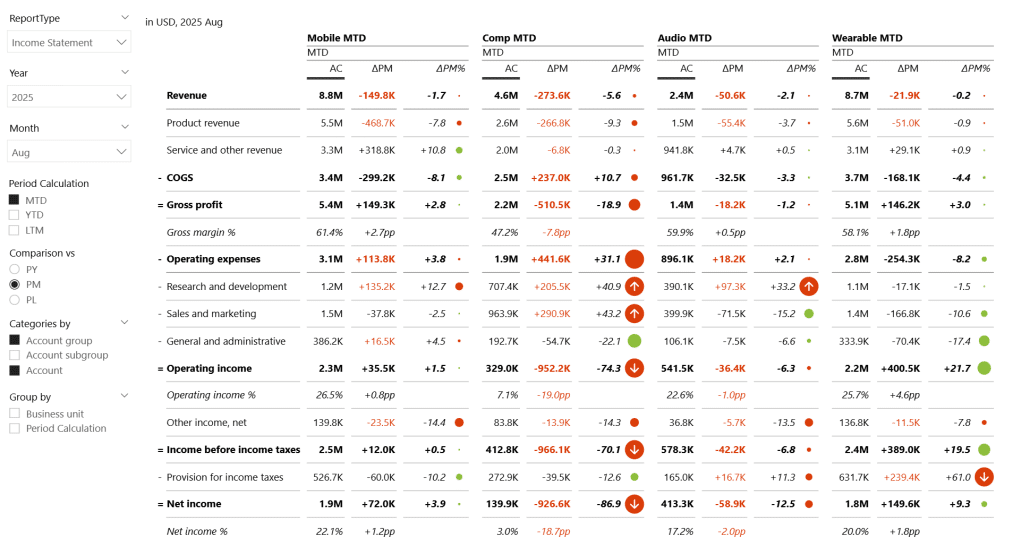Open the 2025 year dropdown
Viewport: 1030px width, 546px height.
69,98
